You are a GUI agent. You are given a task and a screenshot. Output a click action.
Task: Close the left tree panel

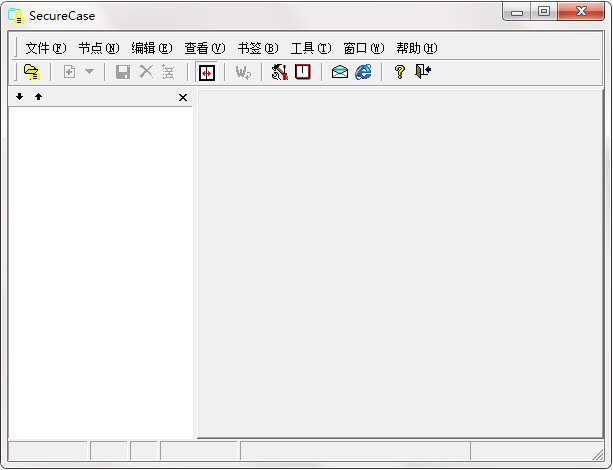(183, 97)
